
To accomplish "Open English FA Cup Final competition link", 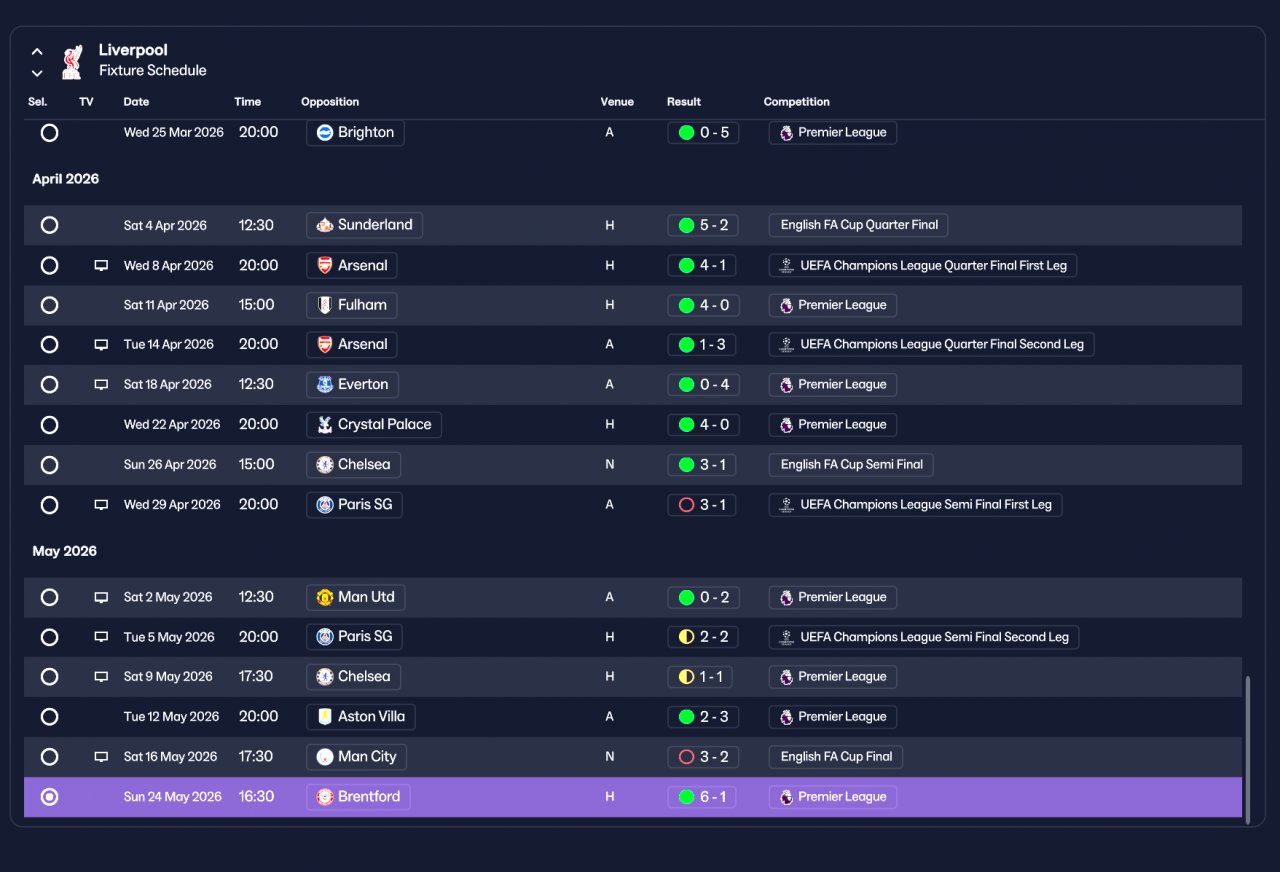I will point(836,757).
